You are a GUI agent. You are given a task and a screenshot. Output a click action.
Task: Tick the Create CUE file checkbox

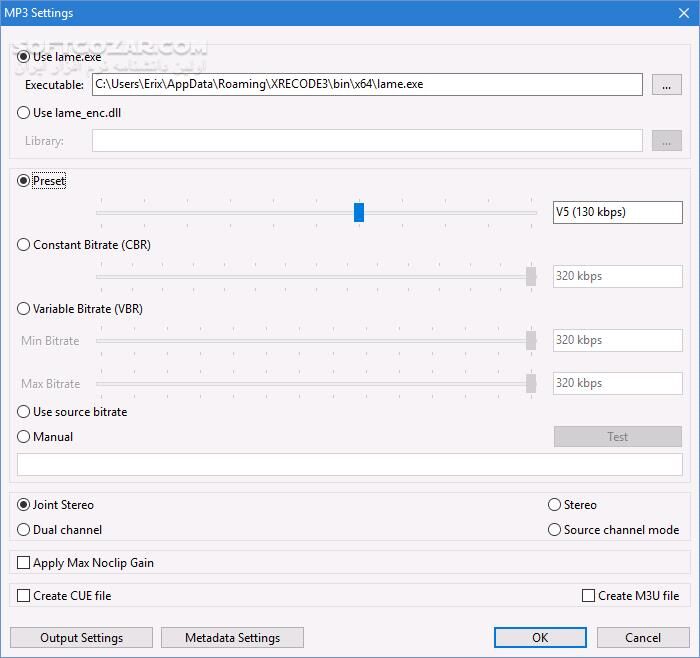pos(24,596)
